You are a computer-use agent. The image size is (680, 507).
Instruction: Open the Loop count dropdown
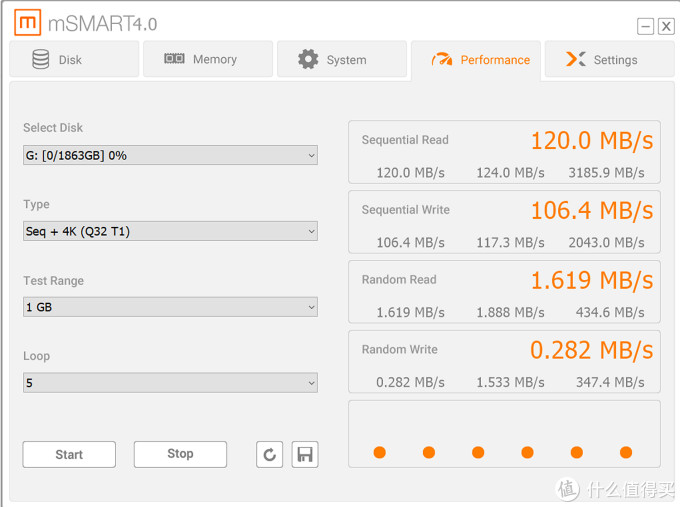pos(170,382)
